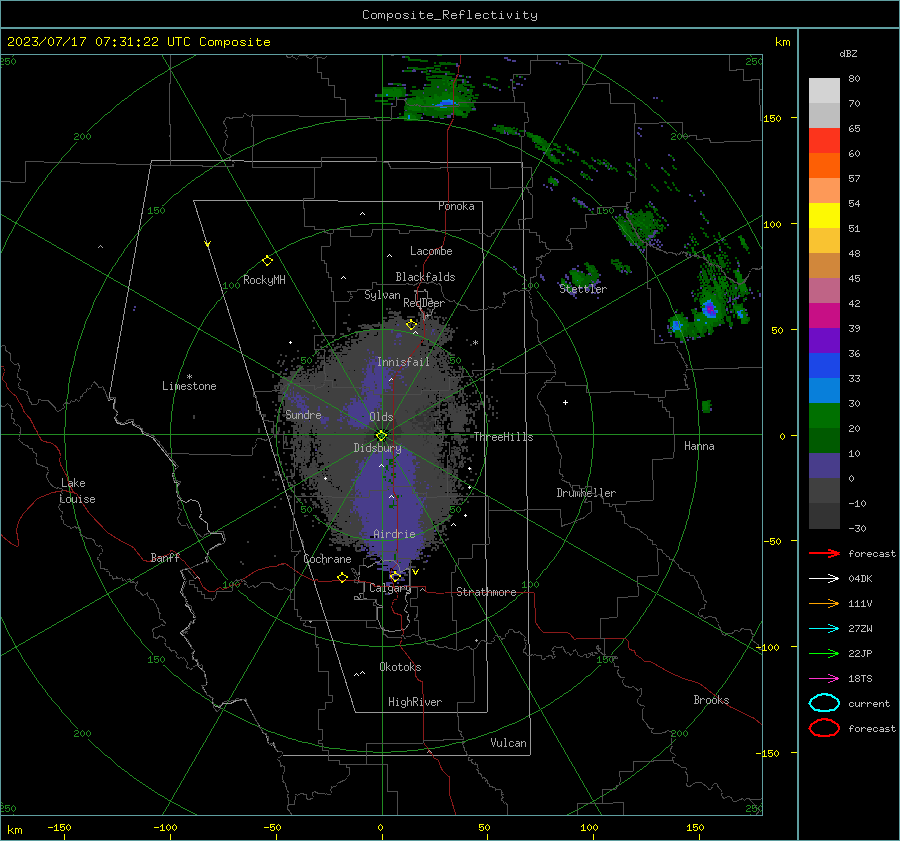Pick the yellow 51 dBZ color swatch

[824, 216]
